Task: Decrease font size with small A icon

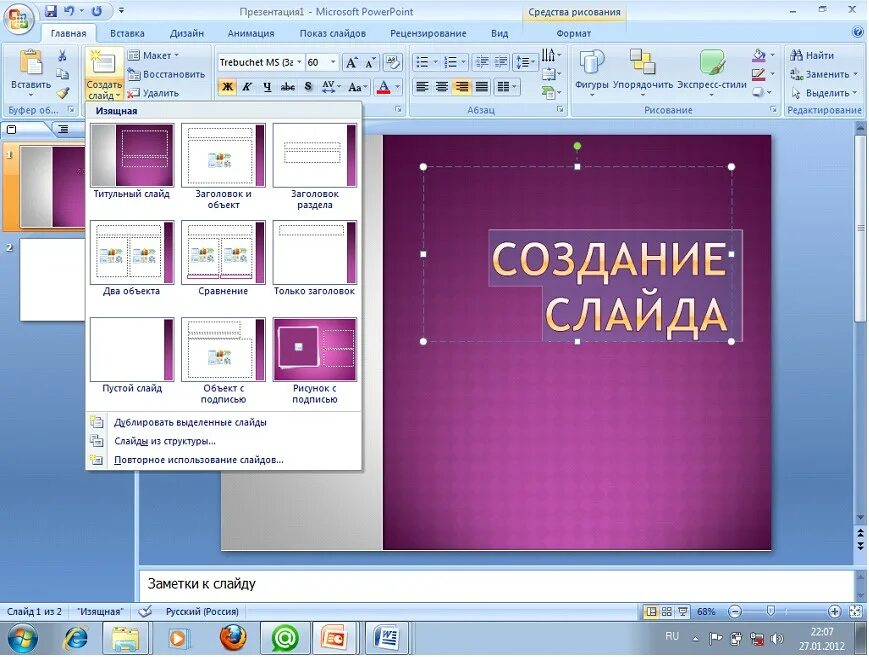Action: tap(370, 63)
